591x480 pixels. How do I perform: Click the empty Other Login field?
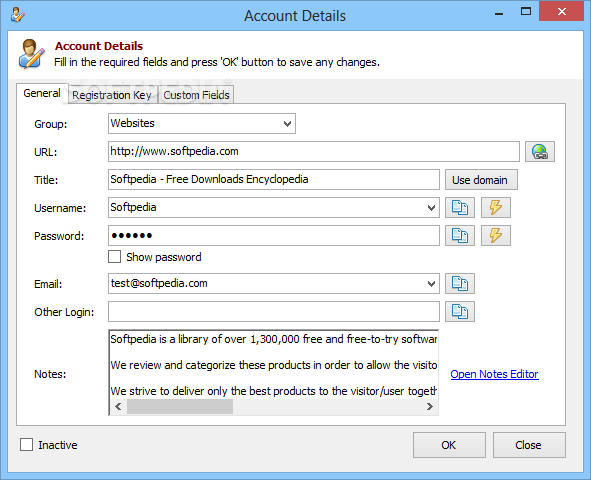pos(274,312)
